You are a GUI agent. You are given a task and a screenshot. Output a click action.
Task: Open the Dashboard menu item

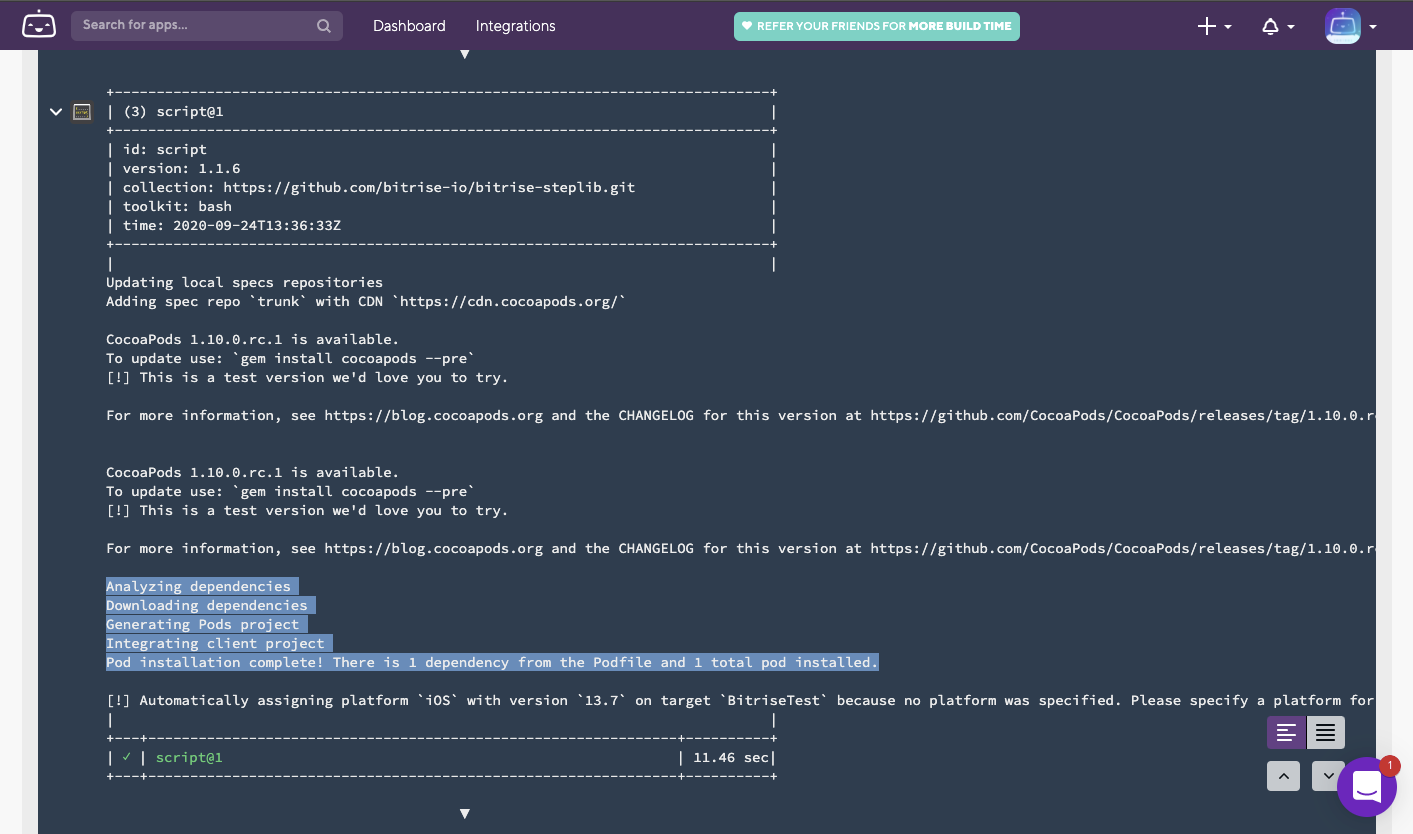click(409, 26)
